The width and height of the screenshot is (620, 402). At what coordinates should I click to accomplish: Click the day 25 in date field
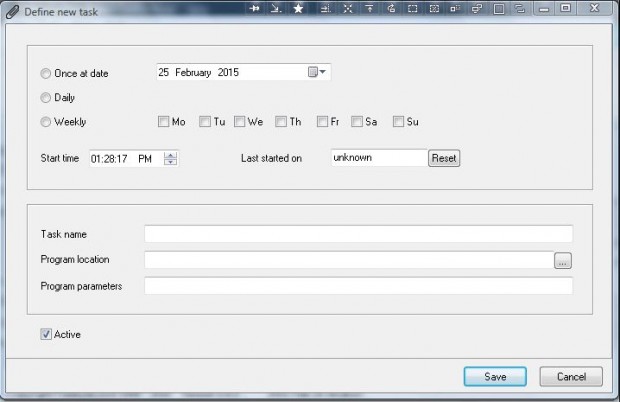pos(163,72)
